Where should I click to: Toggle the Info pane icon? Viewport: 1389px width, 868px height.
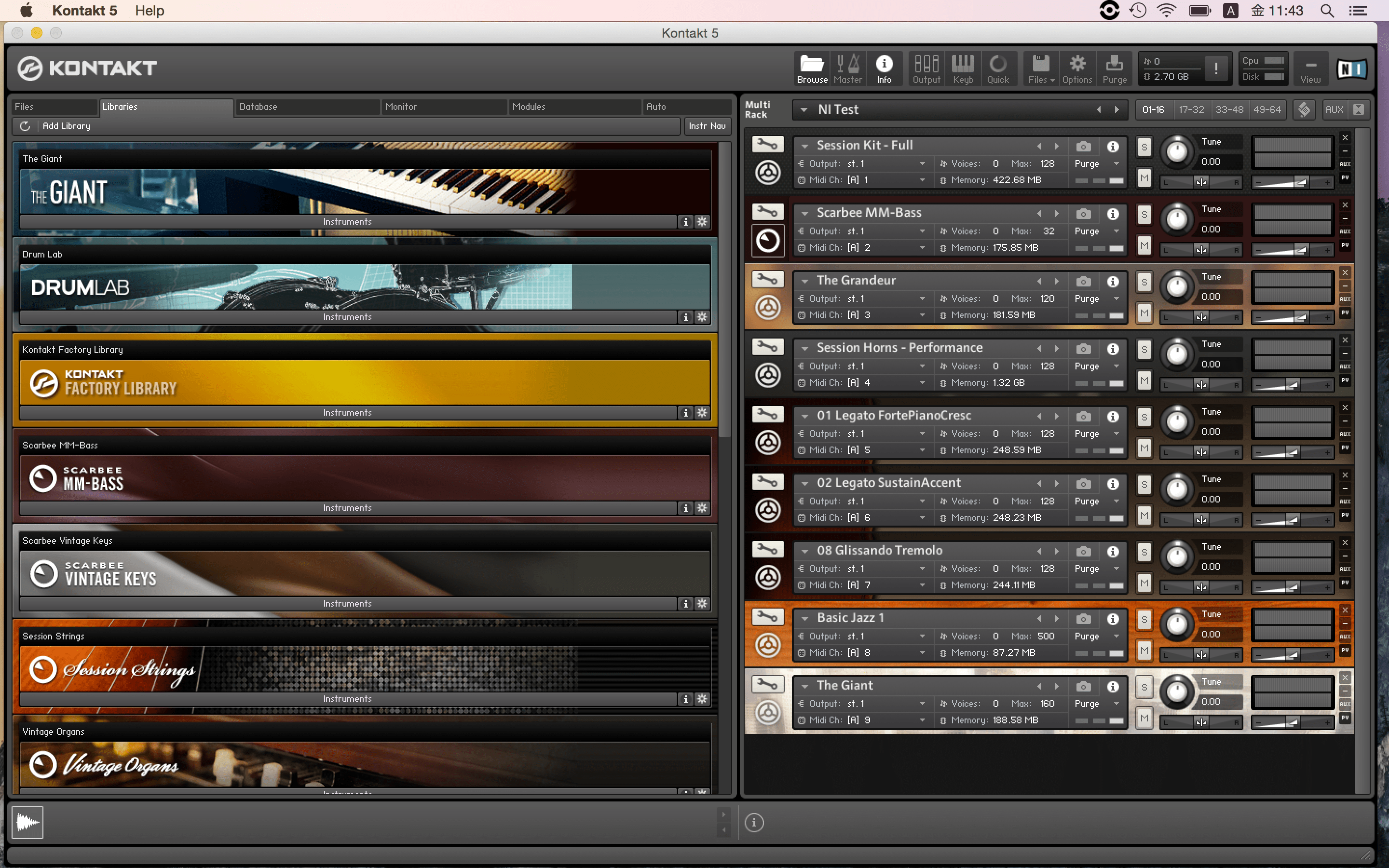[884, 69]
